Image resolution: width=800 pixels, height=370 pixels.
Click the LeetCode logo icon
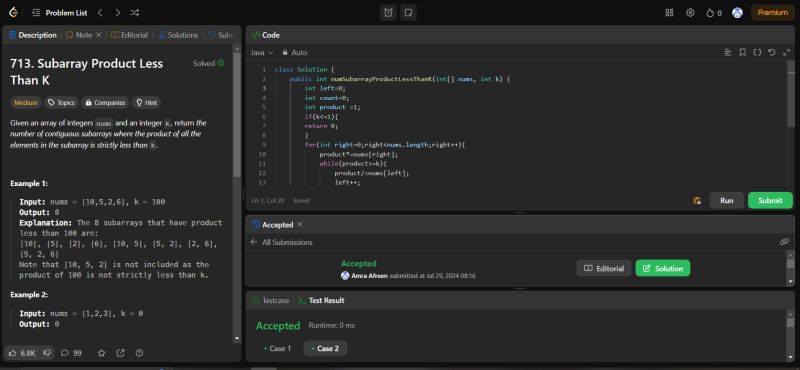[x=14, y=12]
